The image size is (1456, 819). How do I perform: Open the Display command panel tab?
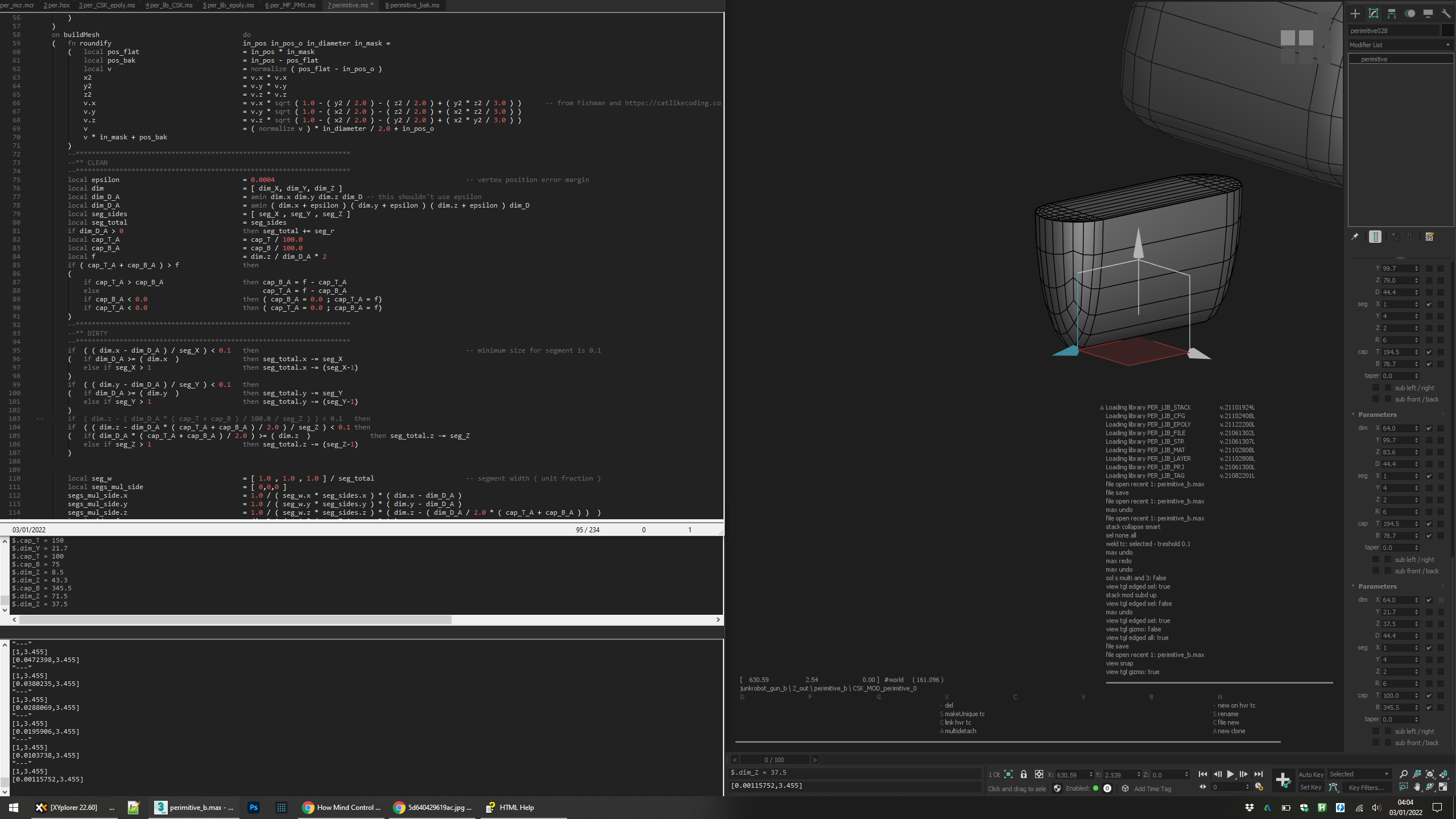point(1428,14)
